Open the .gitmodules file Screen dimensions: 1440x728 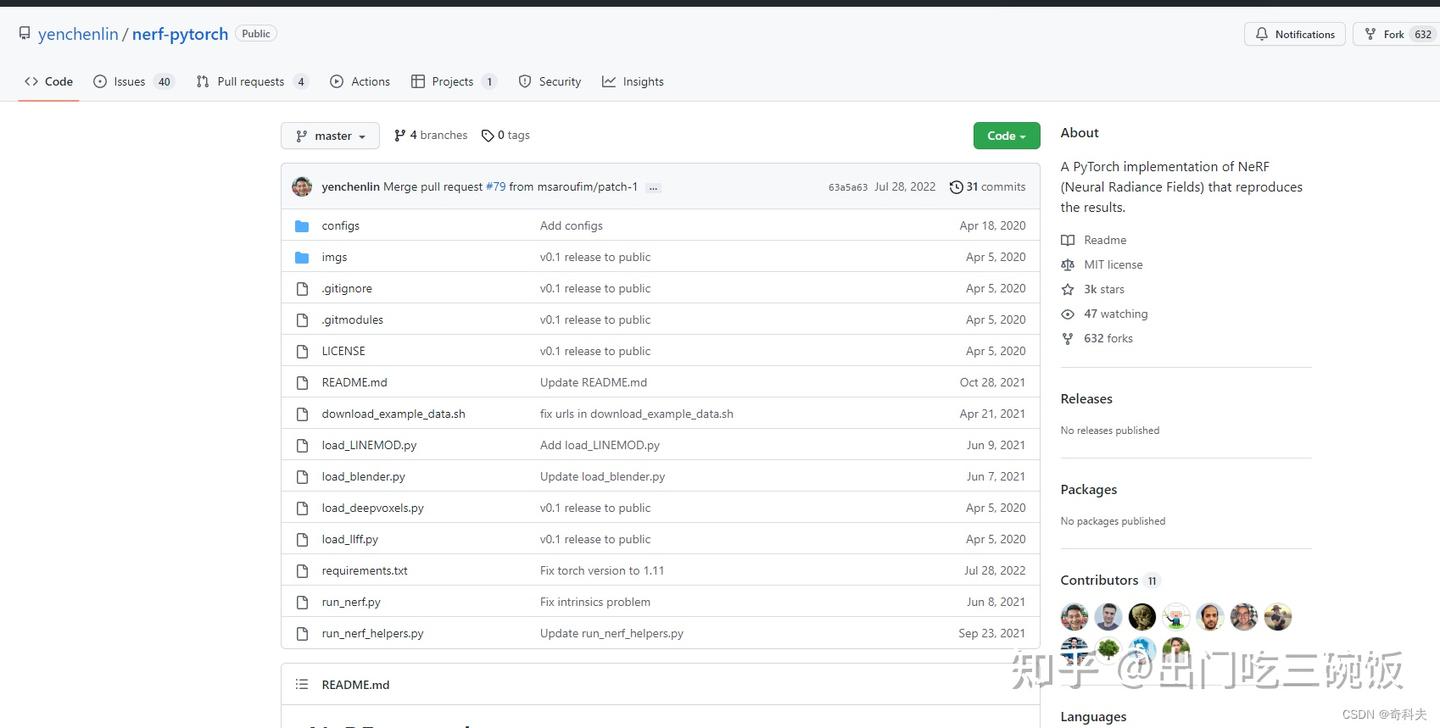(x=352, y=320)
